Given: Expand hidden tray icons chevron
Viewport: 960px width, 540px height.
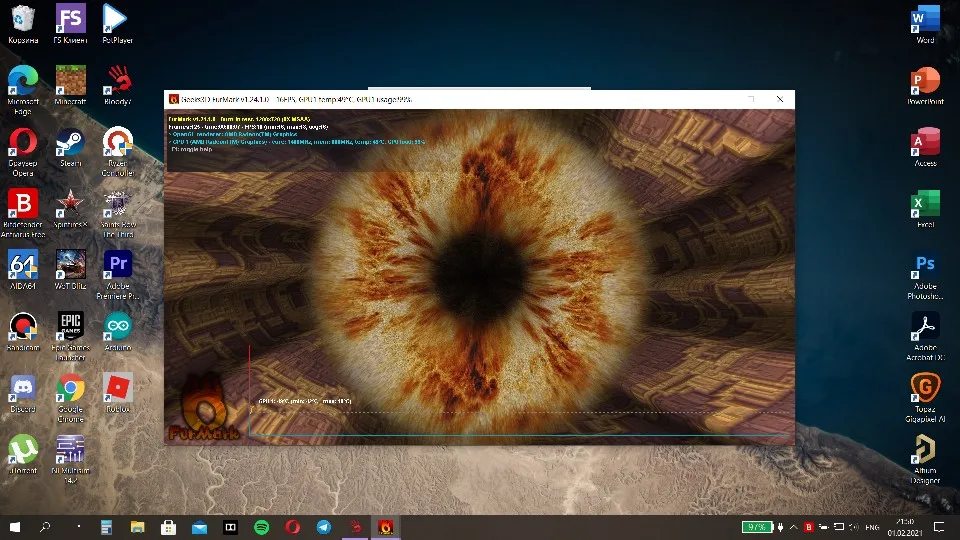Looking at the screenshot, I should coord(793,527).
